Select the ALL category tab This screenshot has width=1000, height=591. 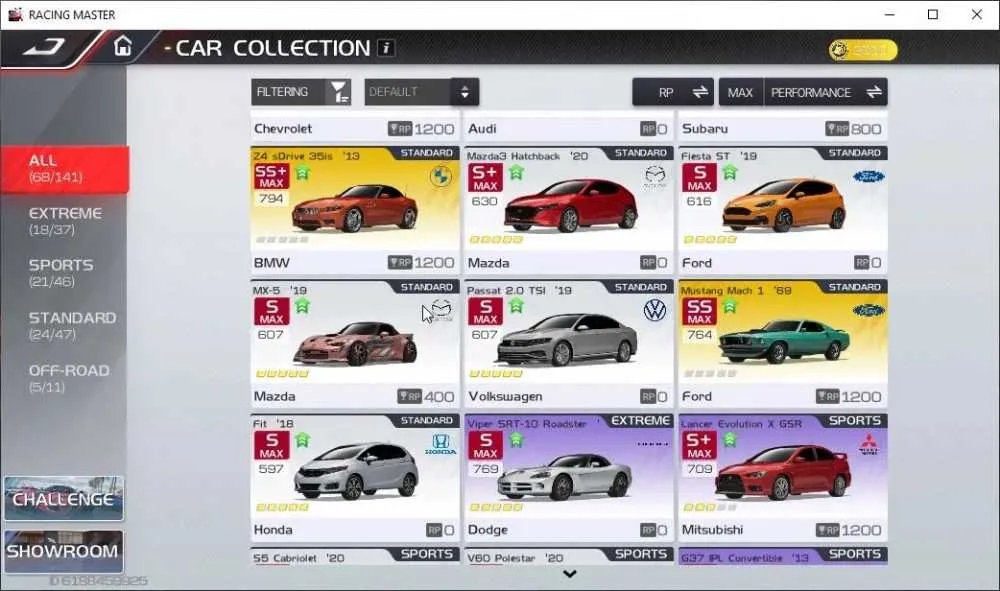[x=64, y=169]
